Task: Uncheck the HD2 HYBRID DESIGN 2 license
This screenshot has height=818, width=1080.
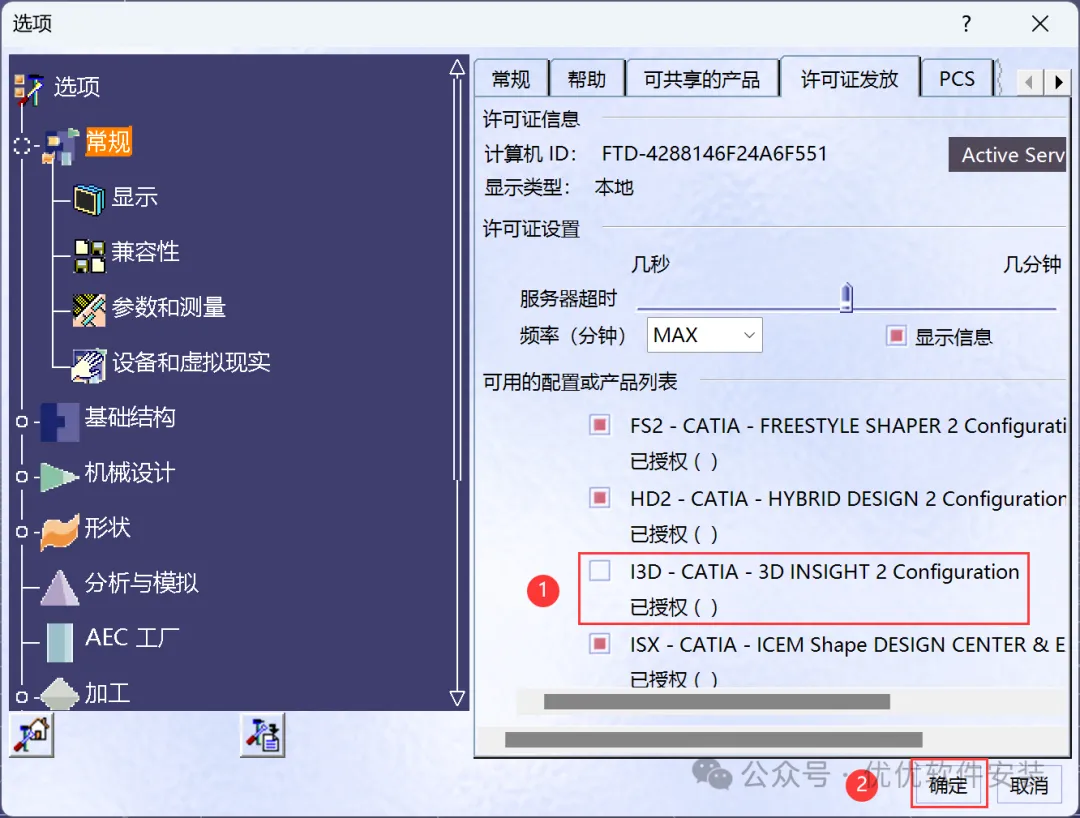Action: click(600, 497)
